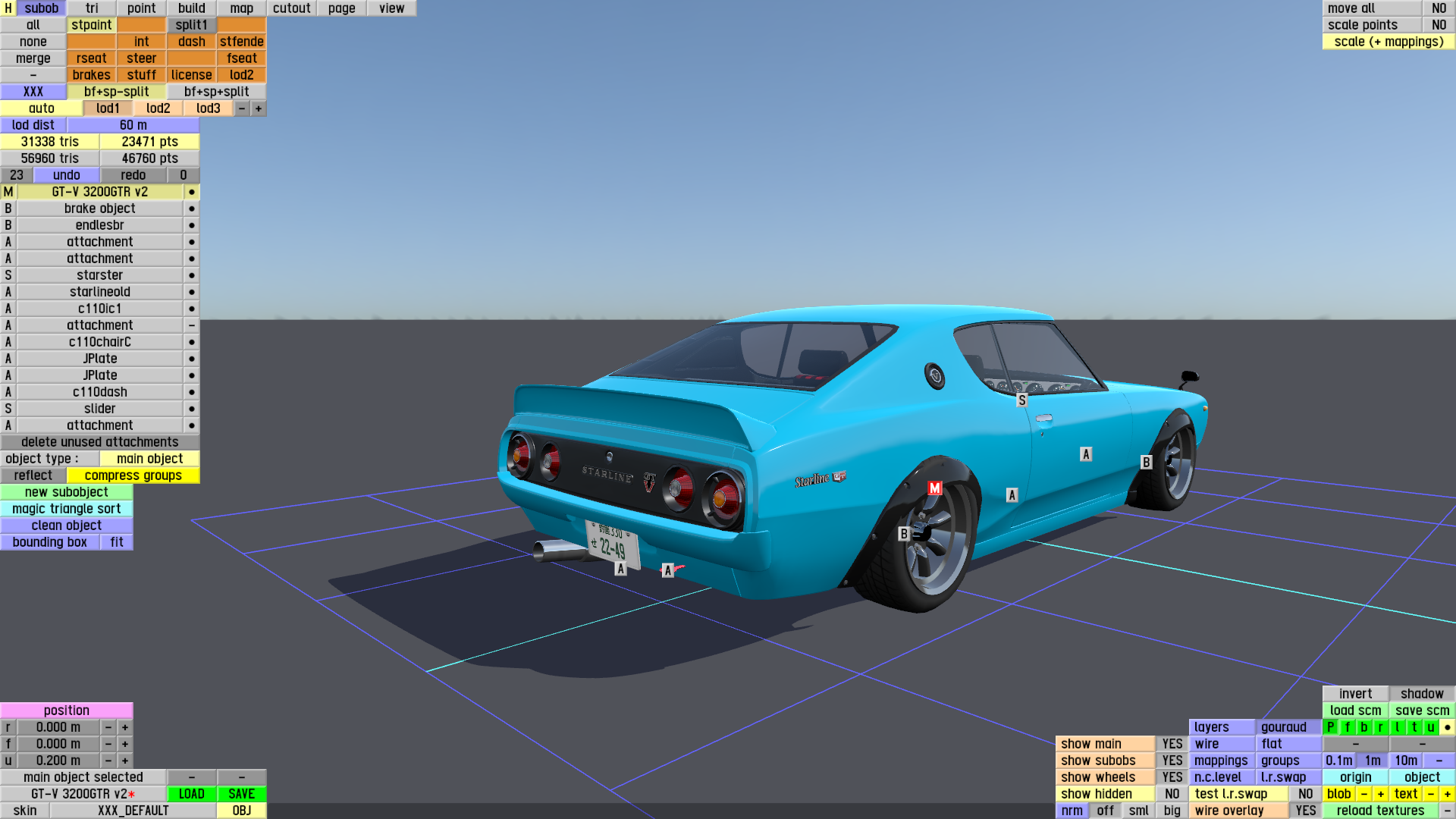Click the H button in the top-left corner
Image resolution: width=1456 pixels, height=819 pixels.
[8, 8]
